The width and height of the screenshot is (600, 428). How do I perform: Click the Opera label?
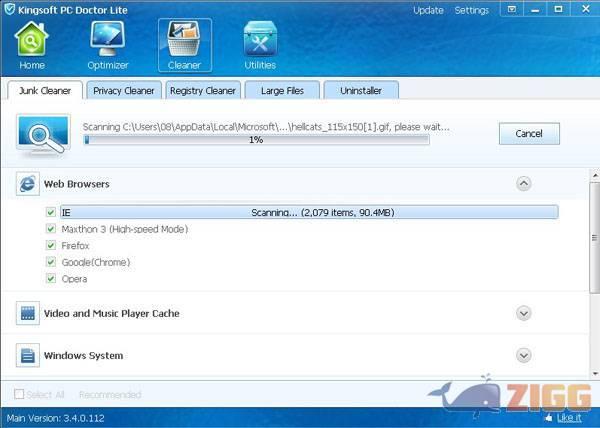74,278
